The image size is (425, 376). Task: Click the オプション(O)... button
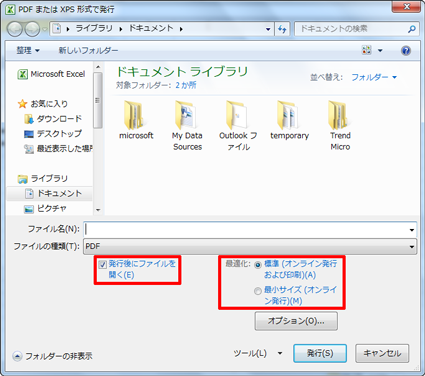(x=296, y=321)
